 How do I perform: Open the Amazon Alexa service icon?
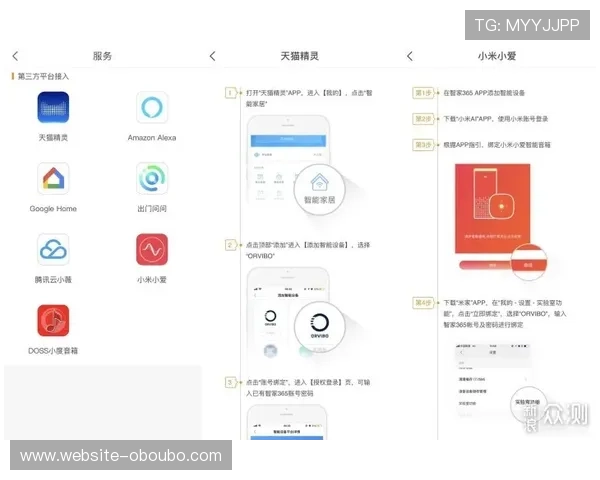(x=152, y=107)
